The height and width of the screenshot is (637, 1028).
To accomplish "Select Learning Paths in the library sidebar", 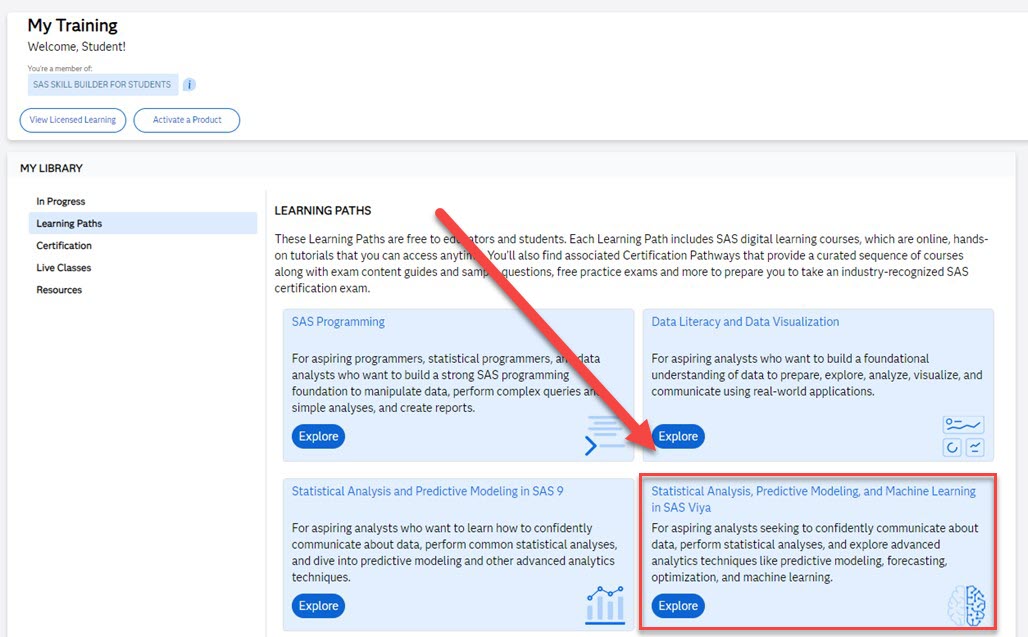I will tap(69, 223).
